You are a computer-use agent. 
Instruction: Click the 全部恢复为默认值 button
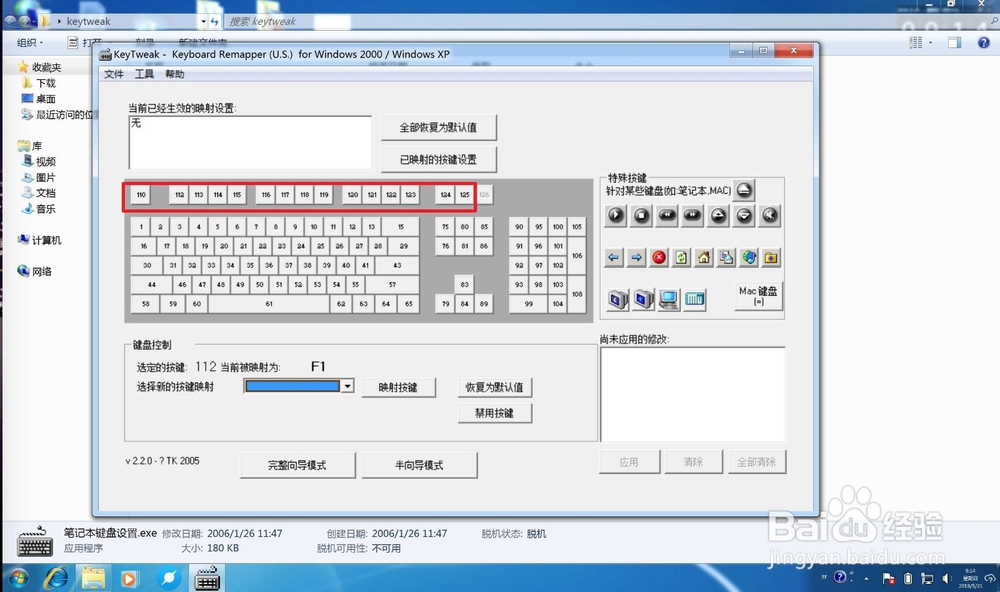pos(439,128)
